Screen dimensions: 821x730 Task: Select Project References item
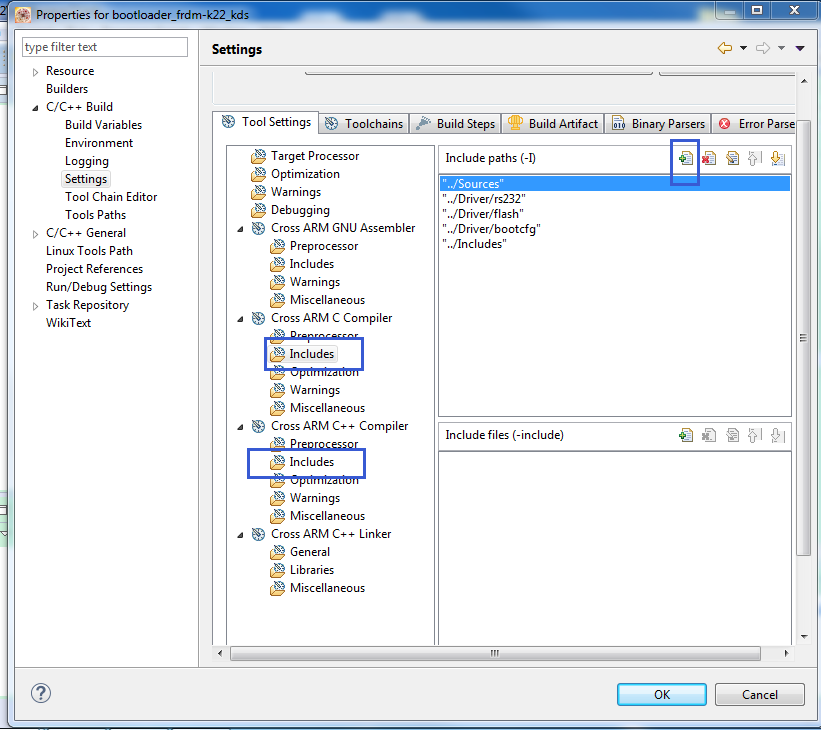(94, 269)
